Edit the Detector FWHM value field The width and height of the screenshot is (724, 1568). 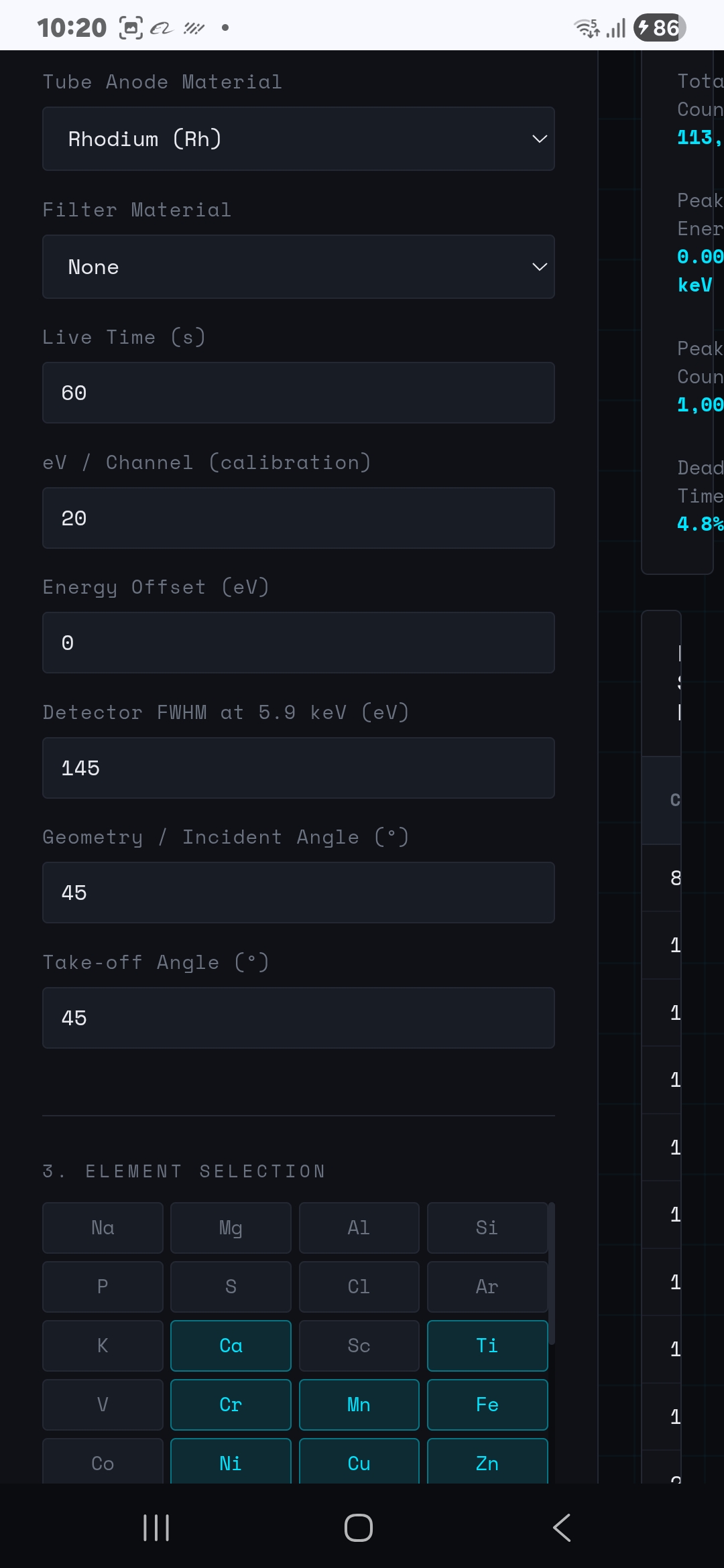(298, 768)
